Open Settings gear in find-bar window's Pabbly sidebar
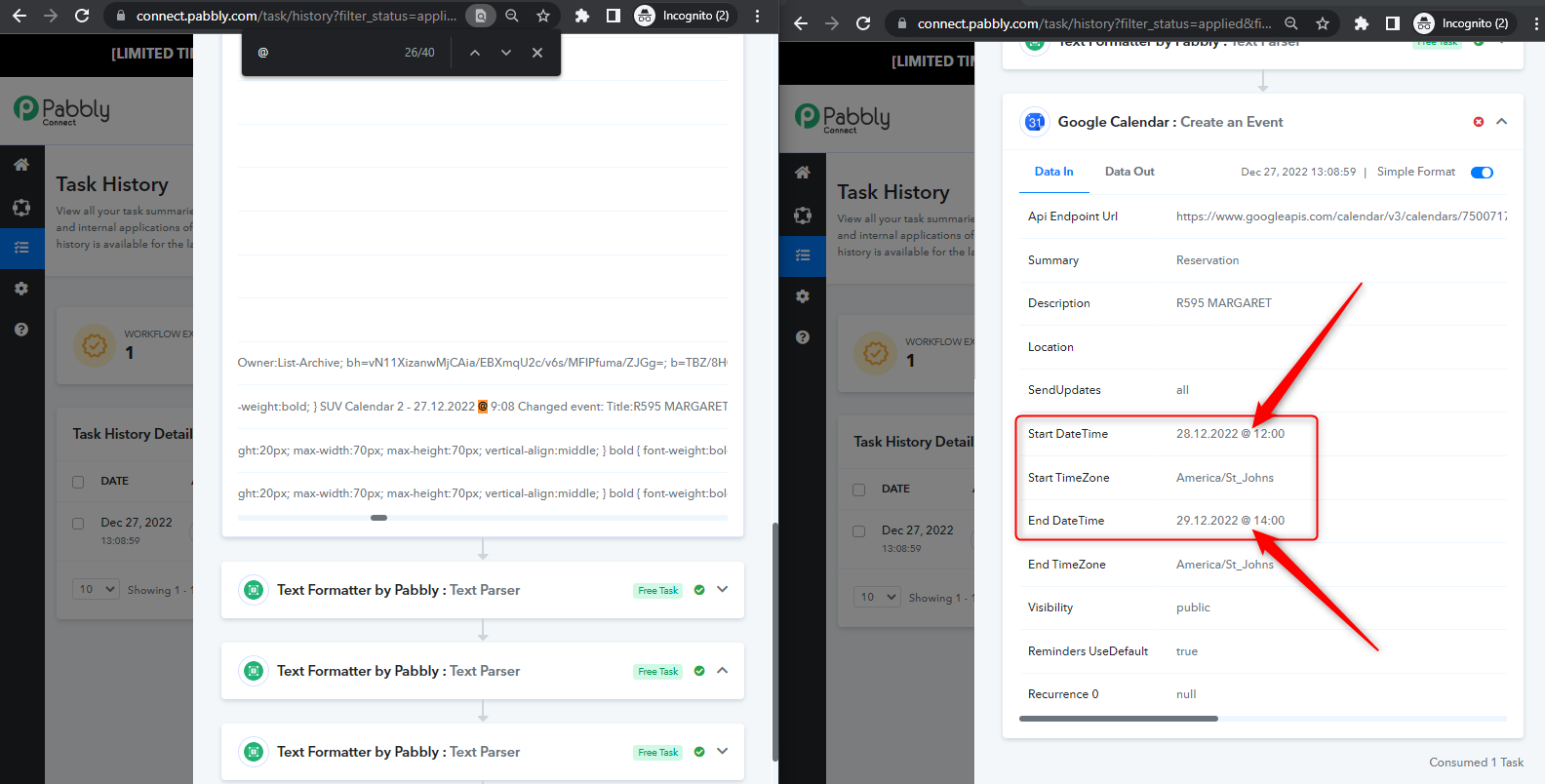 tap(21, 289)
